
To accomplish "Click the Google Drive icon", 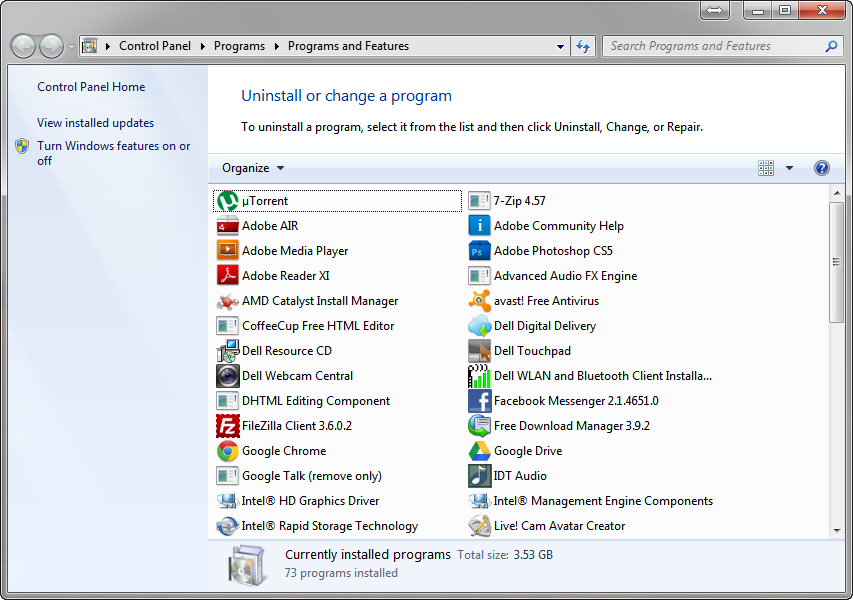I will [479, 451].
